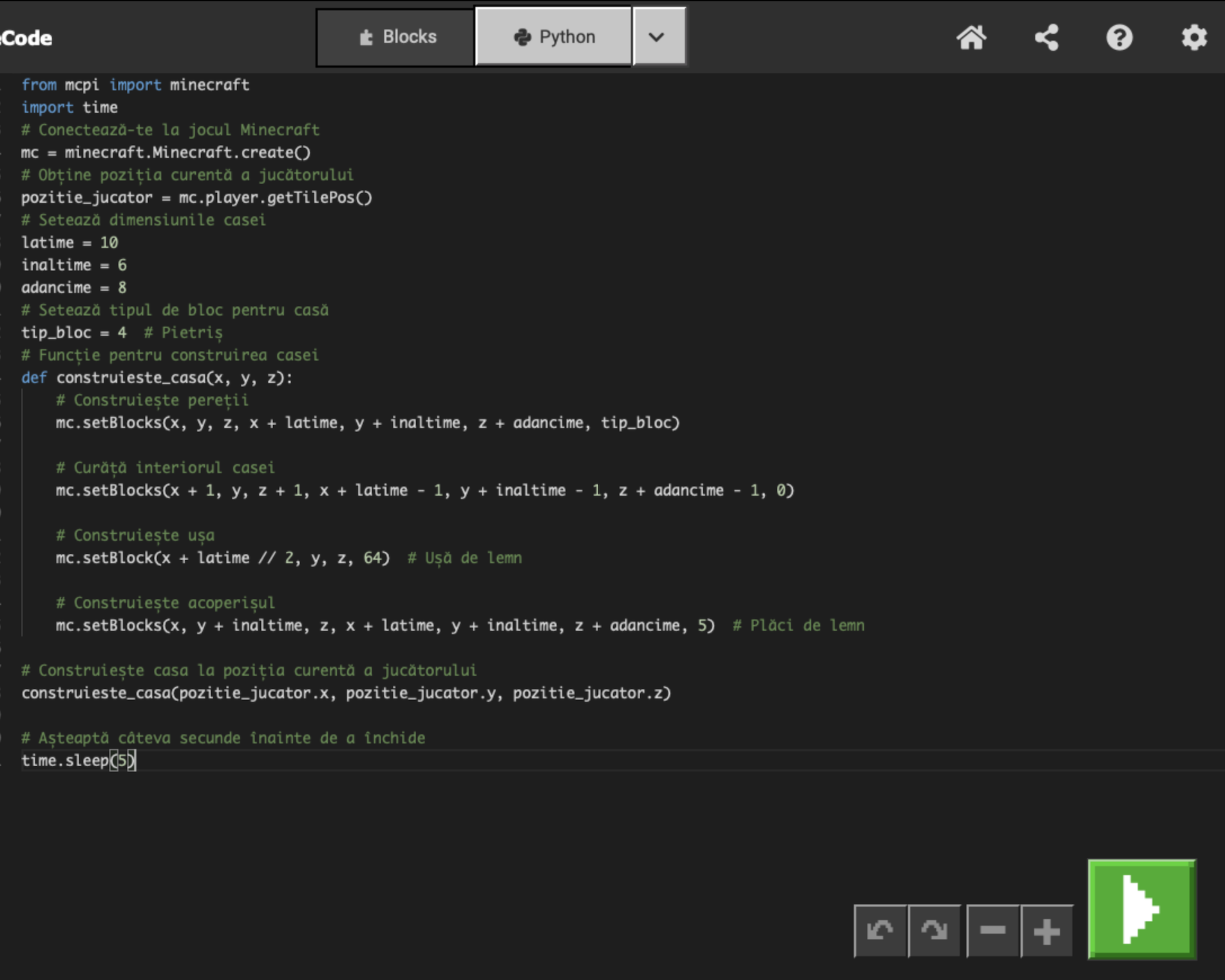
Task: Click the '# Setează dimensiunile casei' comment
Action: (144, 220)
